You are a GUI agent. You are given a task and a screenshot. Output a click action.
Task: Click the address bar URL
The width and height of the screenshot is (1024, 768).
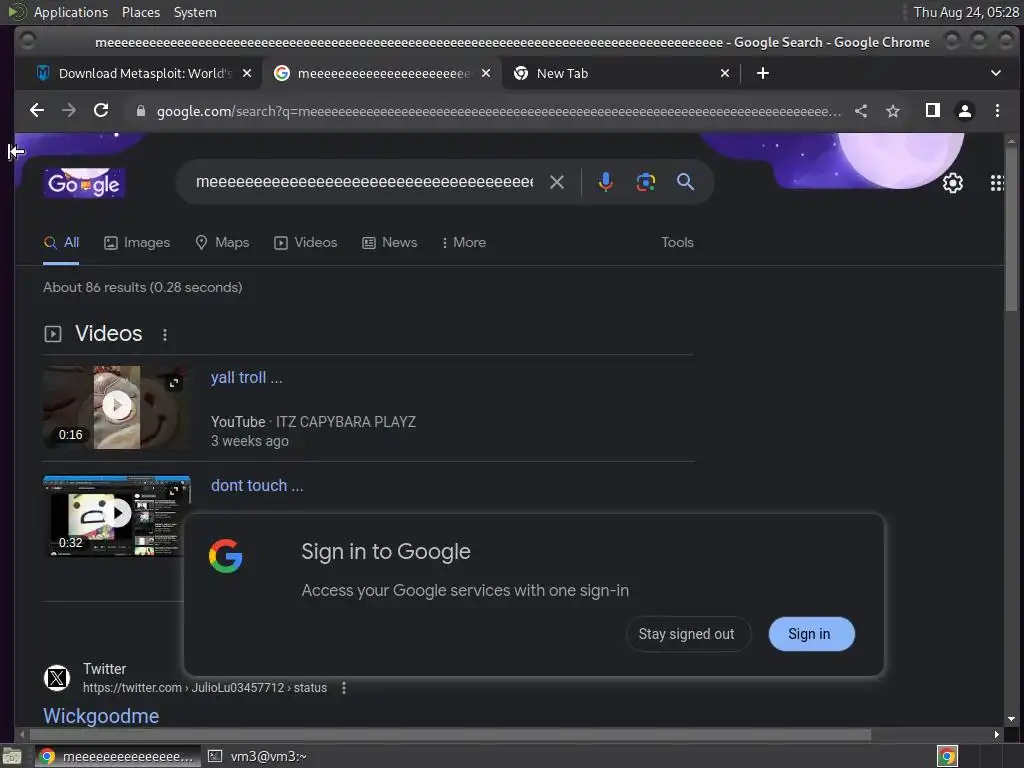(498, 111)
